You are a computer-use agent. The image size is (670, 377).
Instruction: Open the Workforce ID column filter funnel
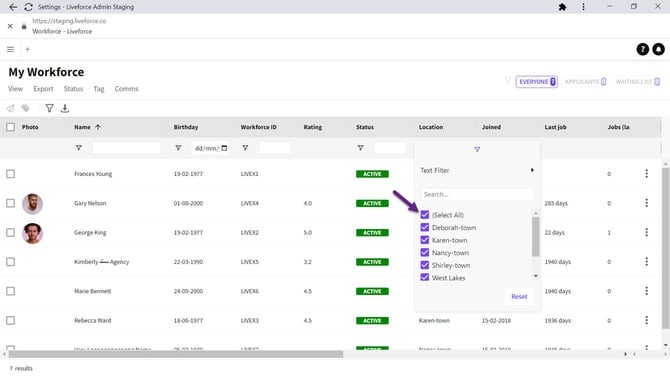[245, 148]
